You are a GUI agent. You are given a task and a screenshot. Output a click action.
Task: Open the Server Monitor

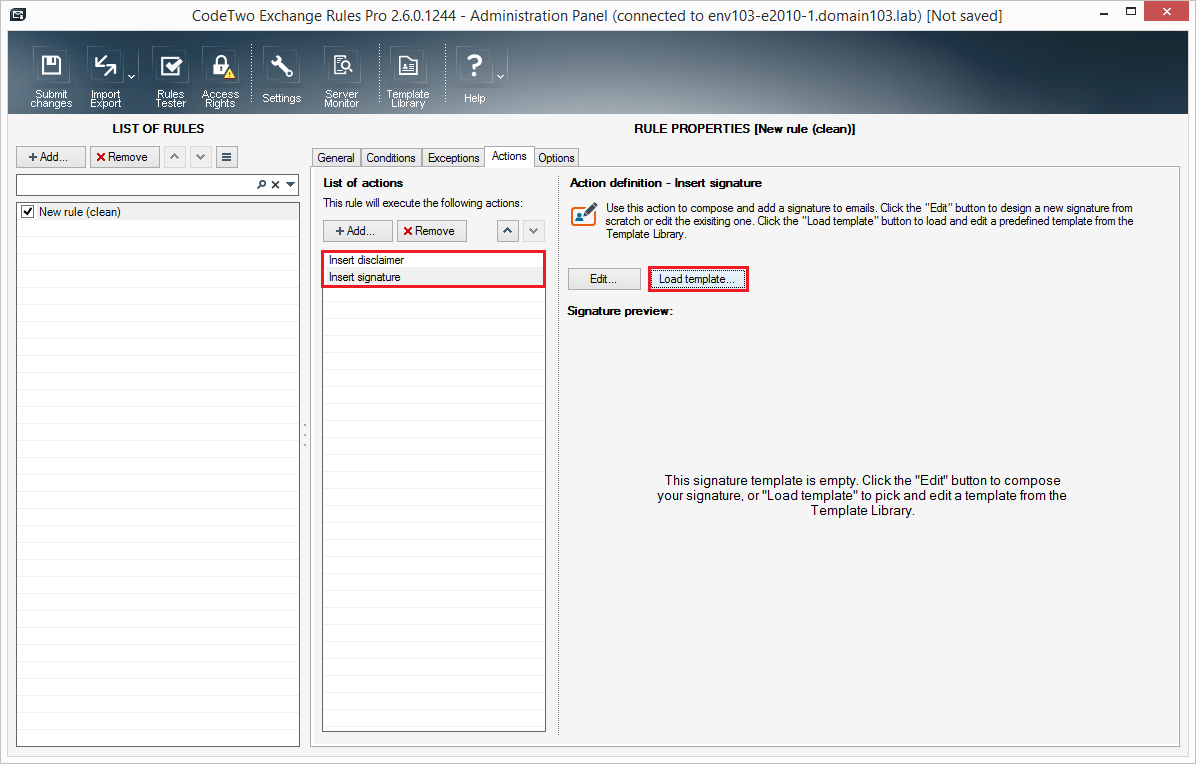click(x=342, y=78)
